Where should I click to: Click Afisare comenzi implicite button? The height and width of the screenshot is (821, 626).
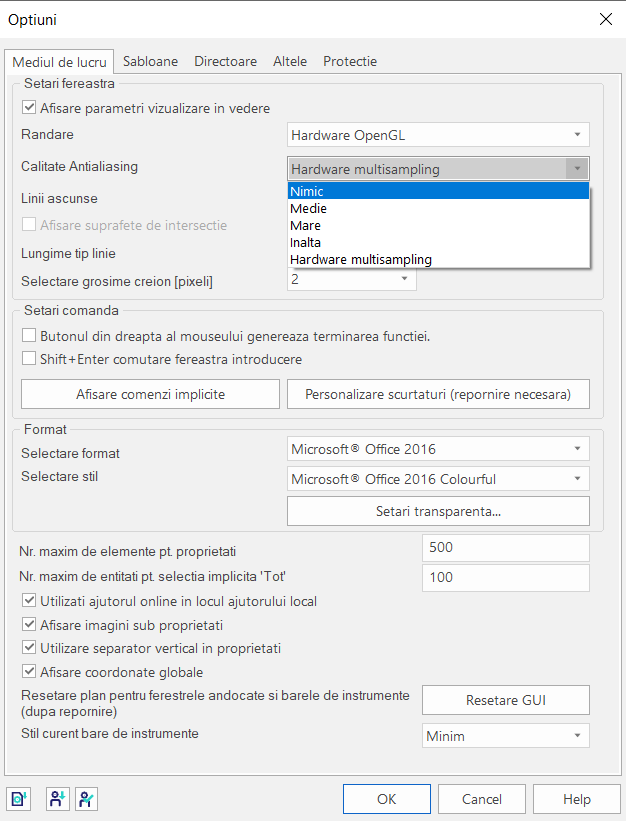150,394
